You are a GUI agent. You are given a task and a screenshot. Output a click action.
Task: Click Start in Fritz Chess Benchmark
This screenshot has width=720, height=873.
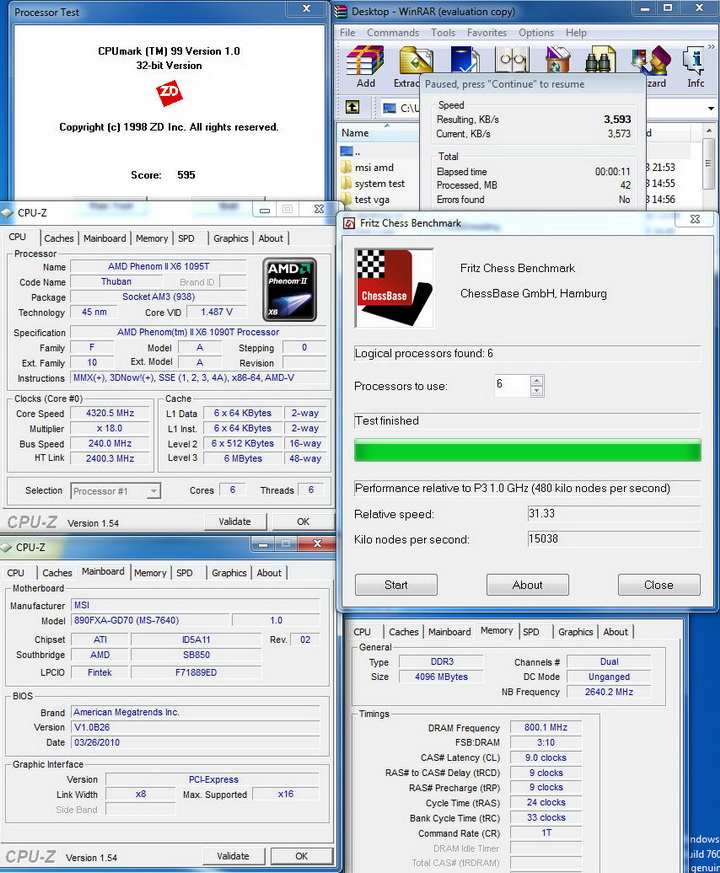[x=396, y=585]
